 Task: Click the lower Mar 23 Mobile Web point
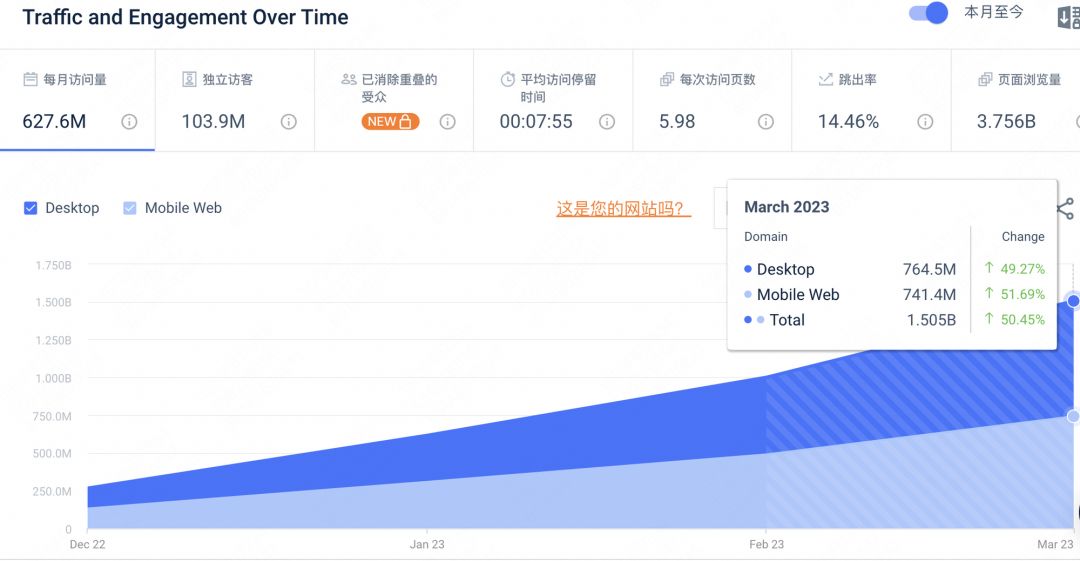[x=1073, y=416]
